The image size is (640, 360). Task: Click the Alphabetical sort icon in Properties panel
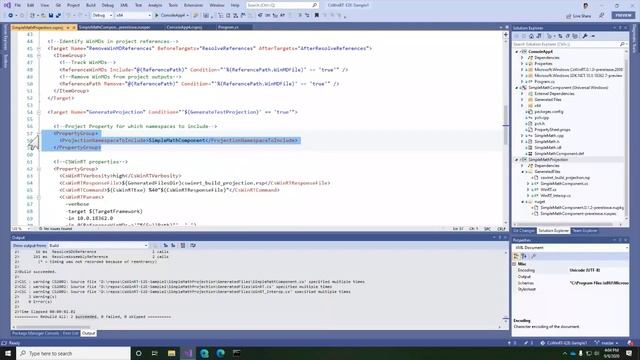coord(524,256)
